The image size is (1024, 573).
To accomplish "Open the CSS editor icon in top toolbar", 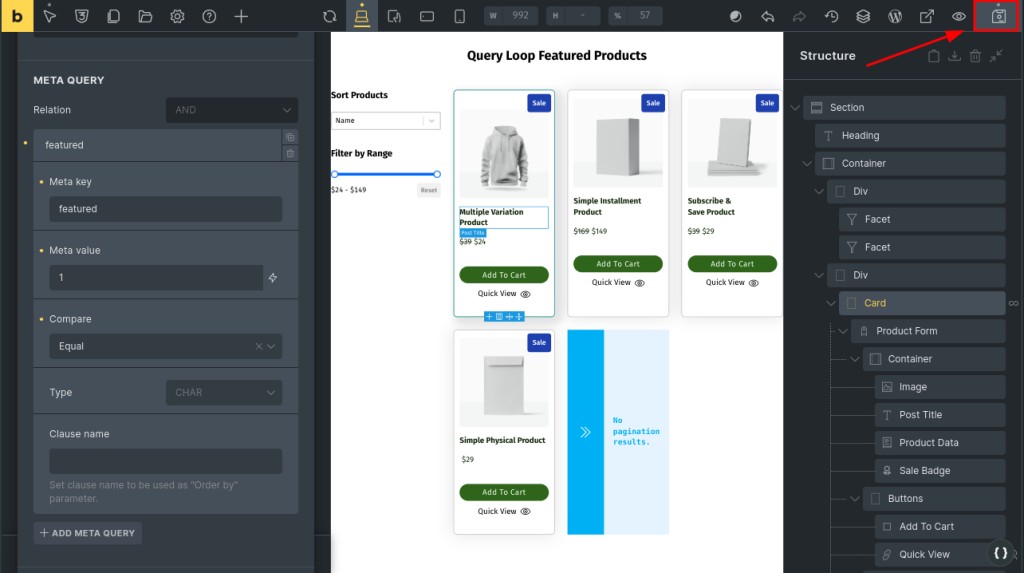I will click(82, 16).
